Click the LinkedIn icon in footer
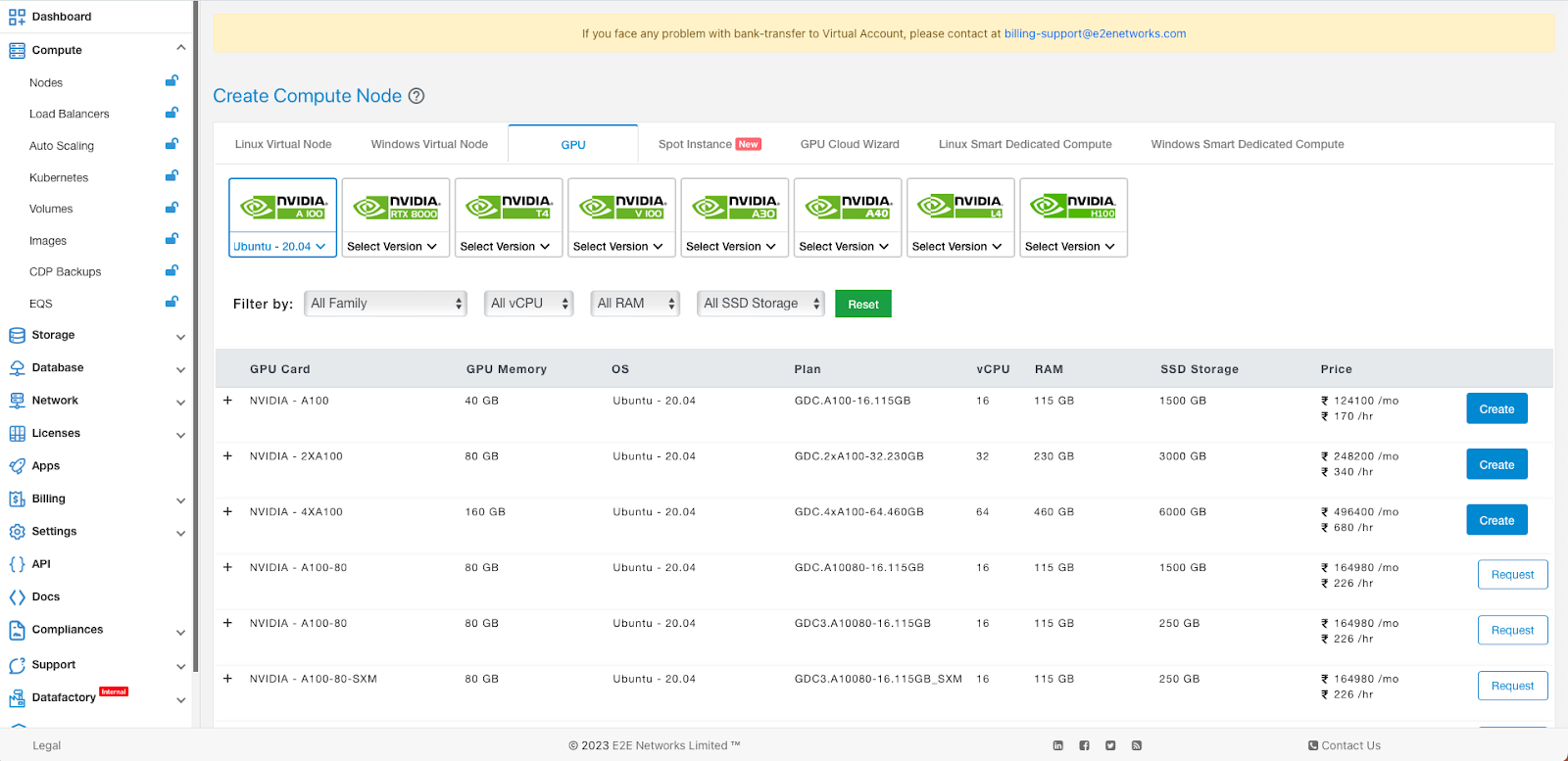 [1058, 745]
